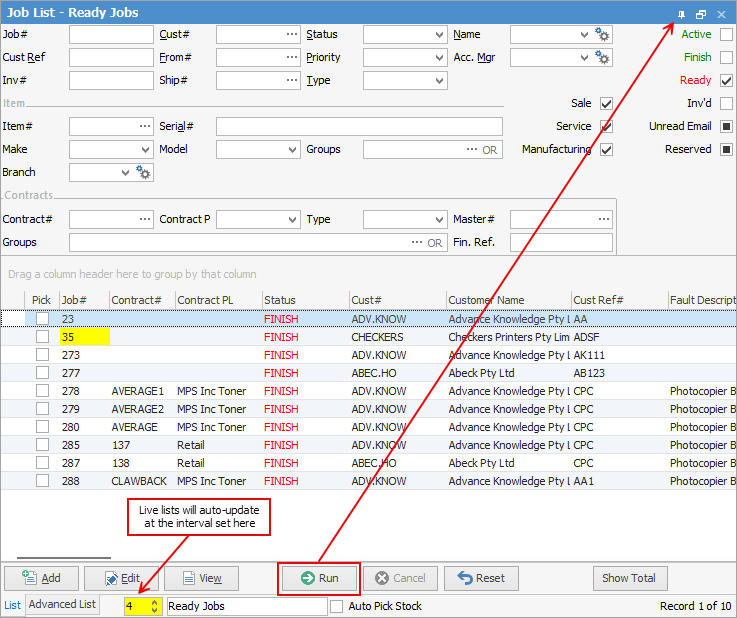Enable Auto Pick Stock checkbox
Viewport: 737px width, 618px height.
[x=337, y=606]
